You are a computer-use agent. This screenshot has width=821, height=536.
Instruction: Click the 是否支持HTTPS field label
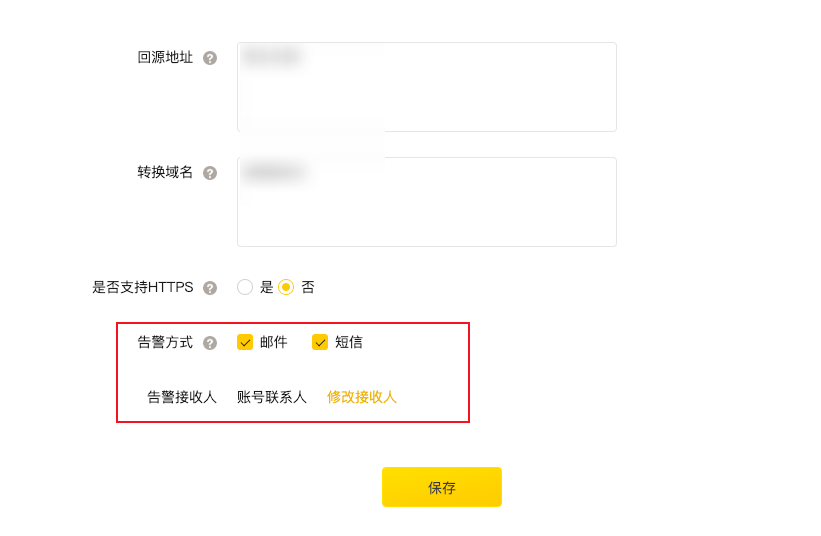143,287
